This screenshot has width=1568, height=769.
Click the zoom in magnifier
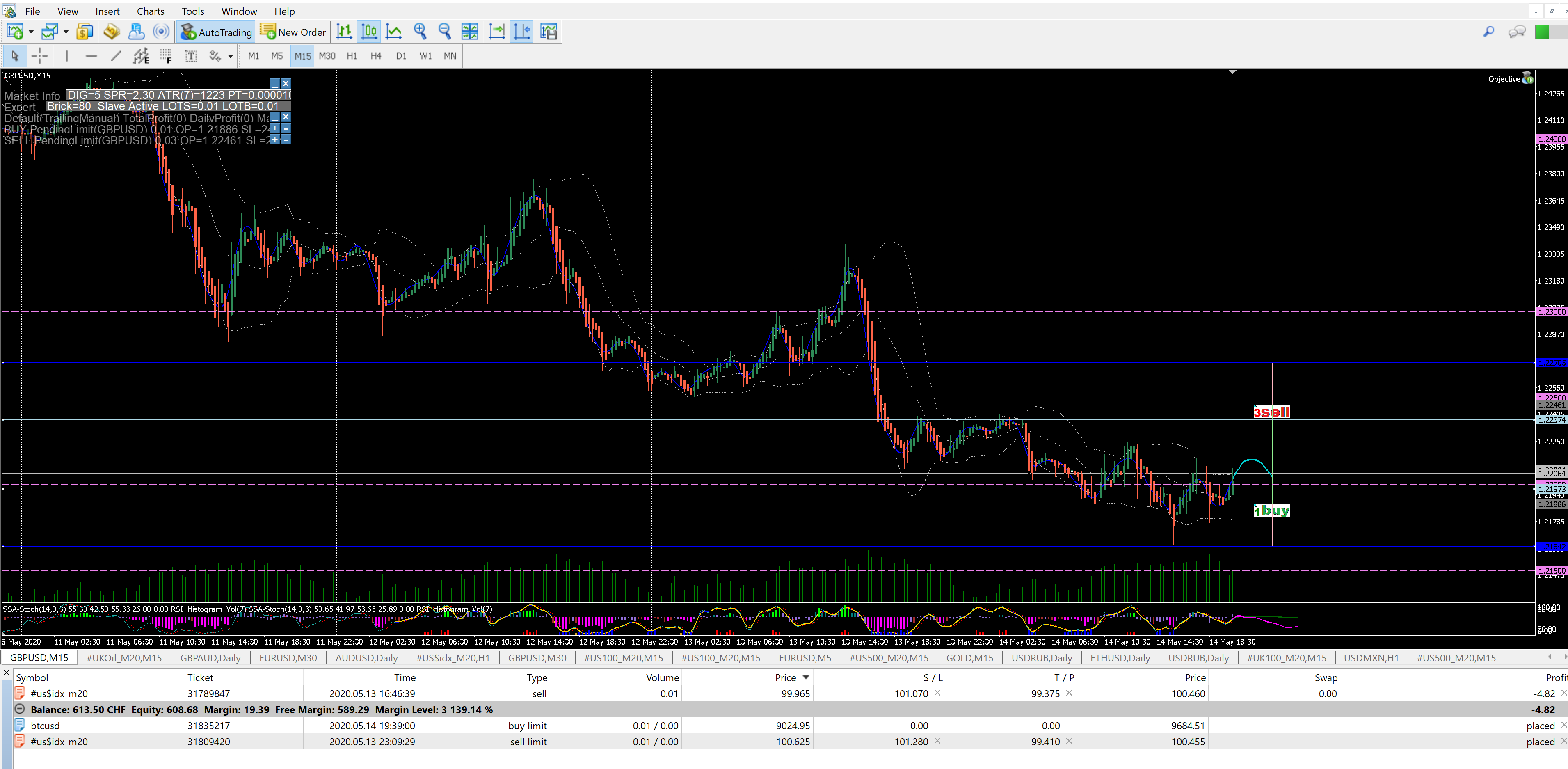[420, 32]
